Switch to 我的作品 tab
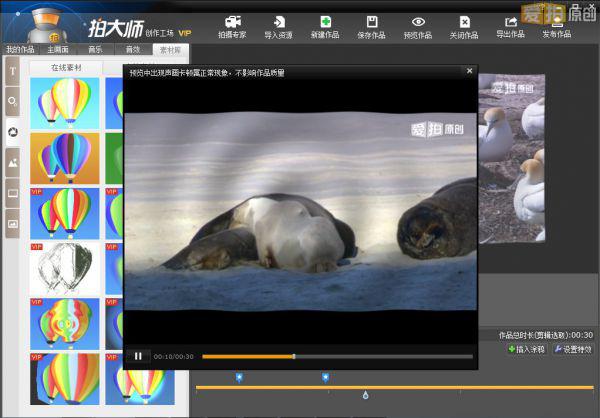Image resolution: width=600 pixels, height=418 pixels. 20,49
